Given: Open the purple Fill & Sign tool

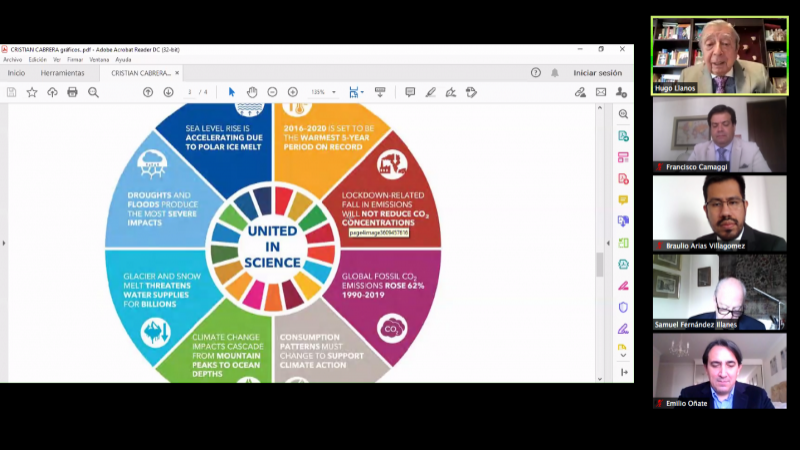Looking at the screenshot, I should pos(623,329).
